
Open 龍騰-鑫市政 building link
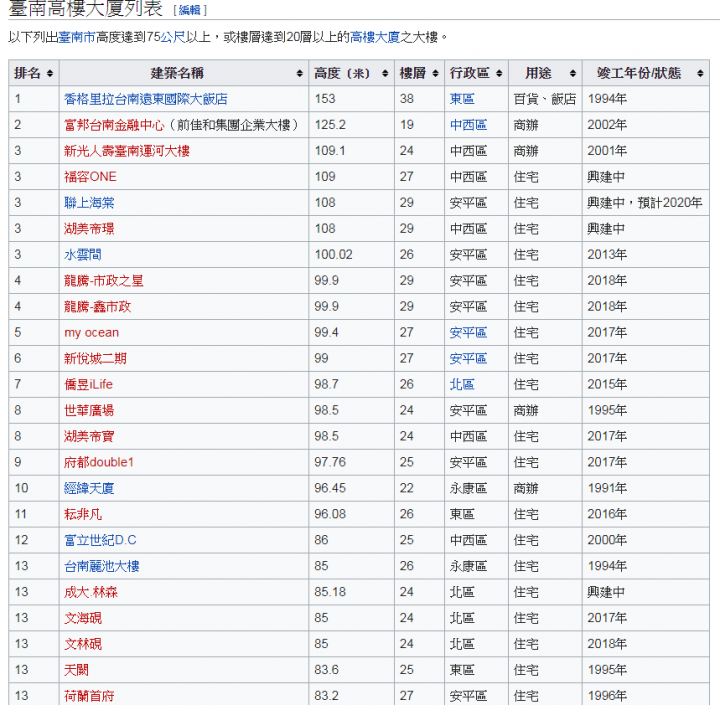97,306
